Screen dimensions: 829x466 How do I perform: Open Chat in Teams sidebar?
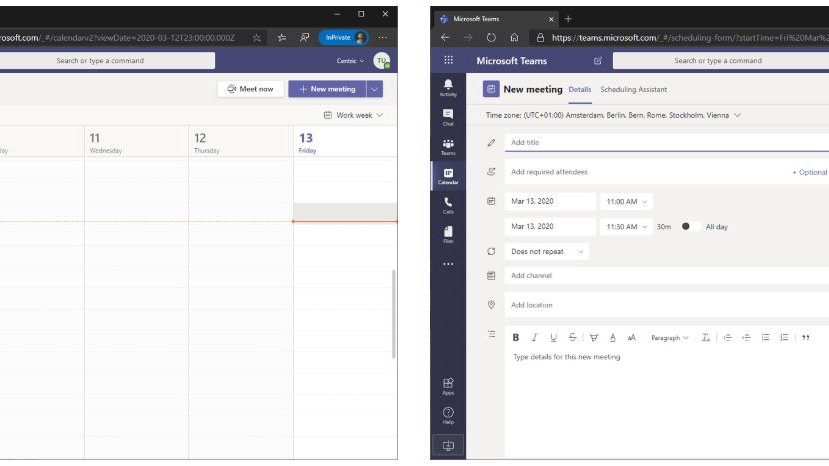[448, 117]
